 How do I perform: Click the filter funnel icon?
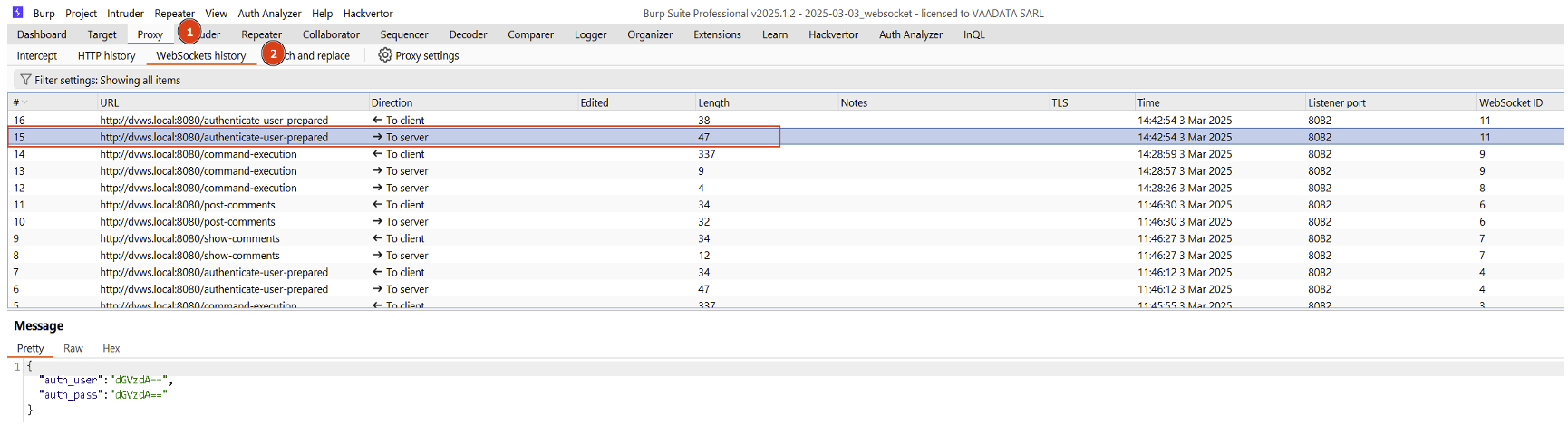point(25,80)
